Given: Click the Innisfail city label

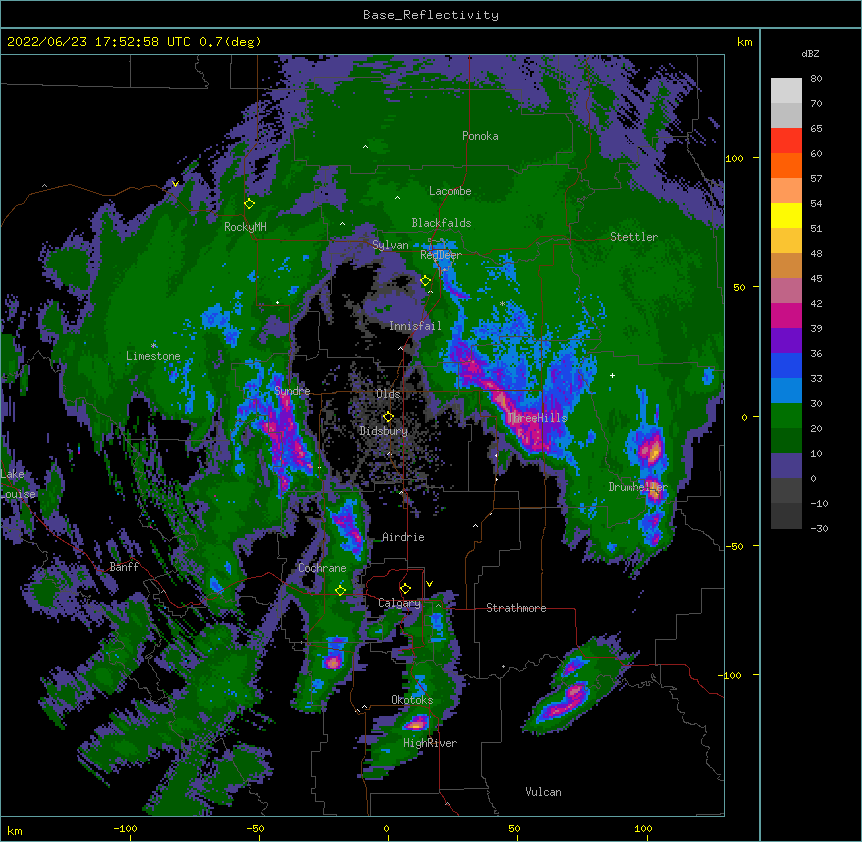Looking at the screenshot, I should point(415,326).
